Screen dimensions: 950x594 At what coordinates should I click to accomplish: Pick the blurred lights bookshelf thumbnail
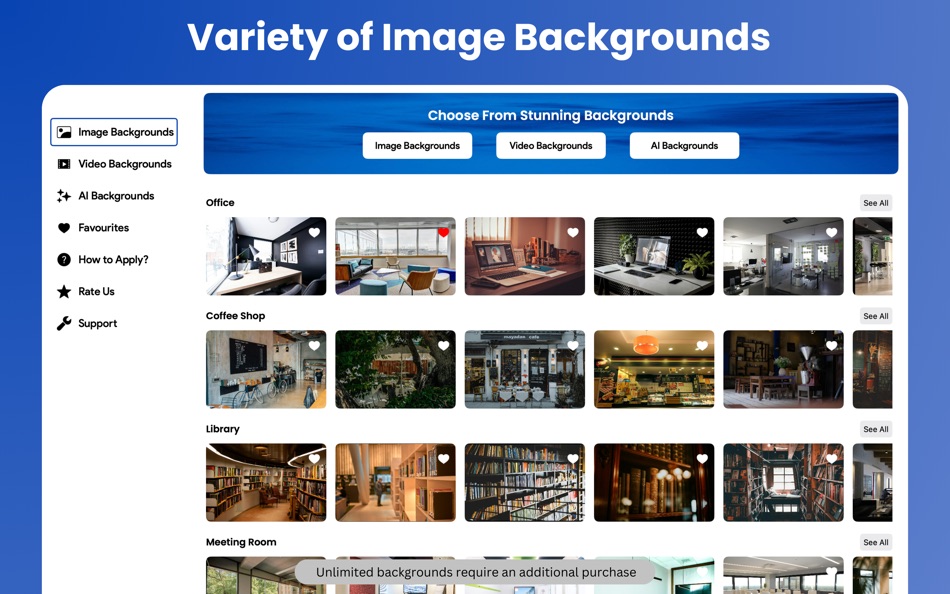[654, 482]
